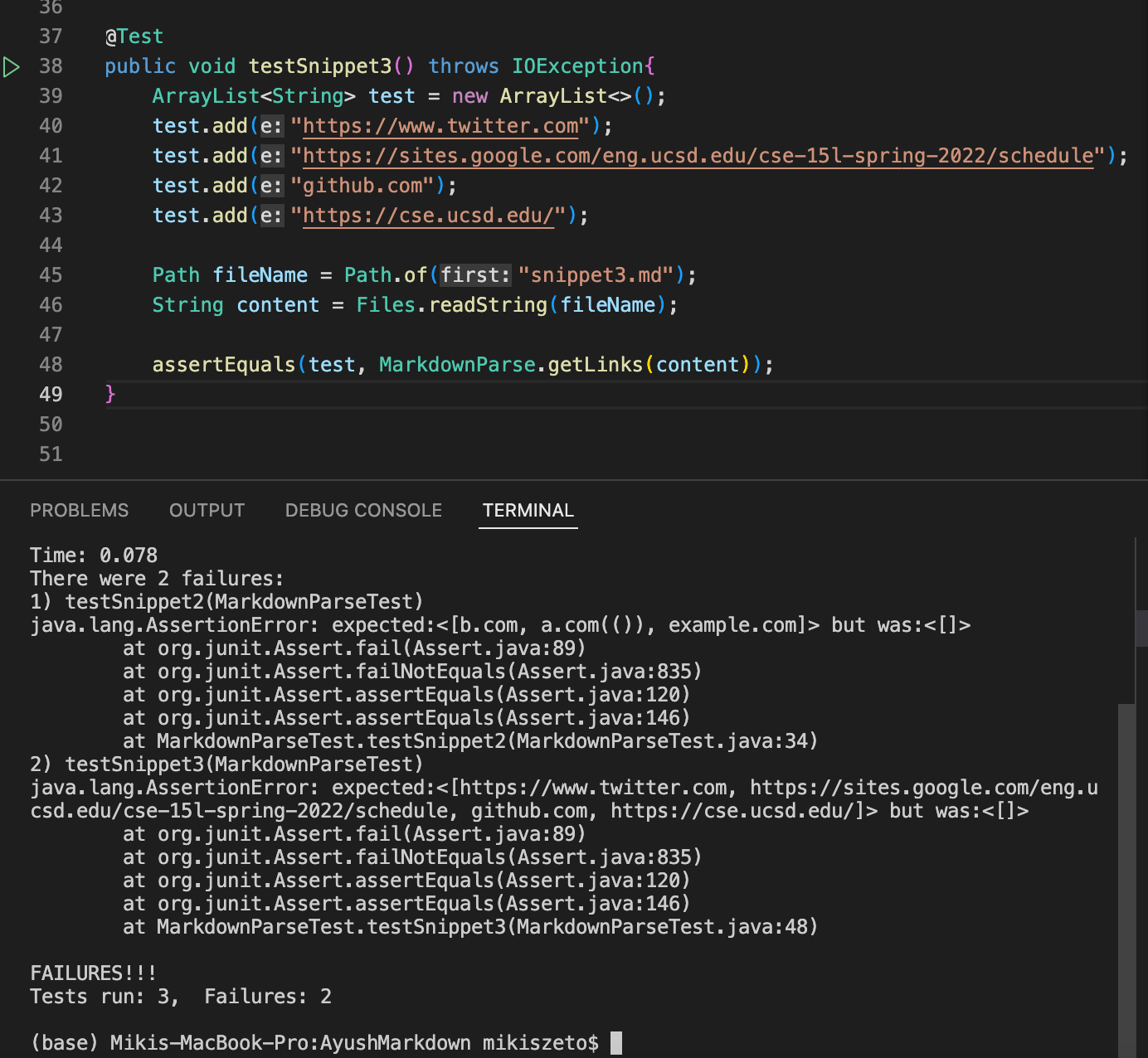
Task: Click the MarkdownParseTest.java:48 stack trace reference
Action: pyautogui.click(x=662, y=927)
